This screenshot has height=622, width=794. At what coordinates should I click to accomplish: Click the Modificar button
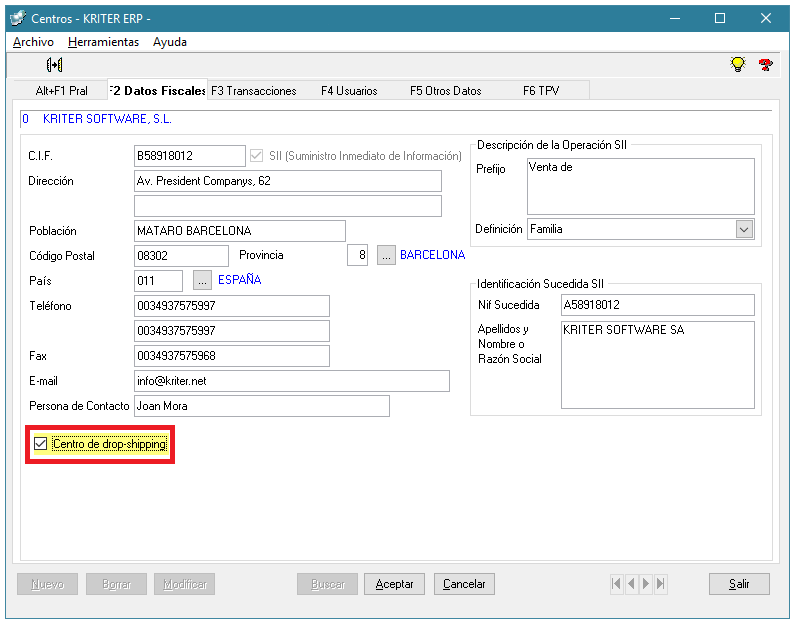(x=185, y=584)
